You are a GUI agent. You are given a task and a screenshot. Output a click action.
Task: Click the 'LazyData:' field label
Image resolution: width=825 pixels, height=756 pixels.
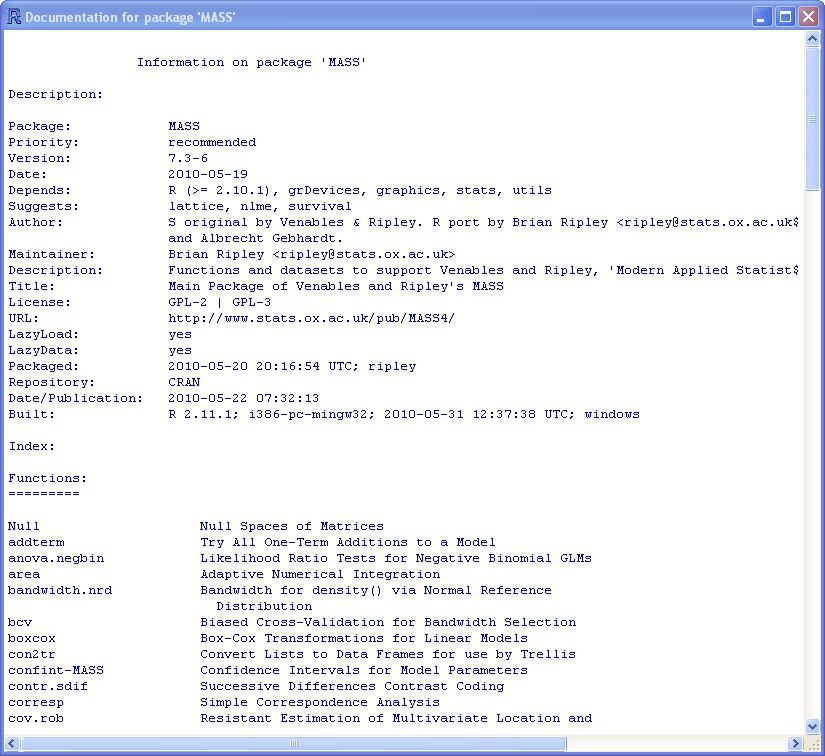pyautogui.click(x=44, y=350)
